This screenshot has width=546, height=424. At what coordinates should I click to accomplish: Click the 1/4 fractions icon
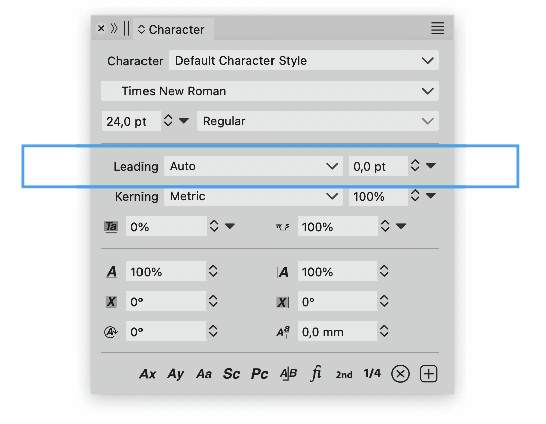372,374
